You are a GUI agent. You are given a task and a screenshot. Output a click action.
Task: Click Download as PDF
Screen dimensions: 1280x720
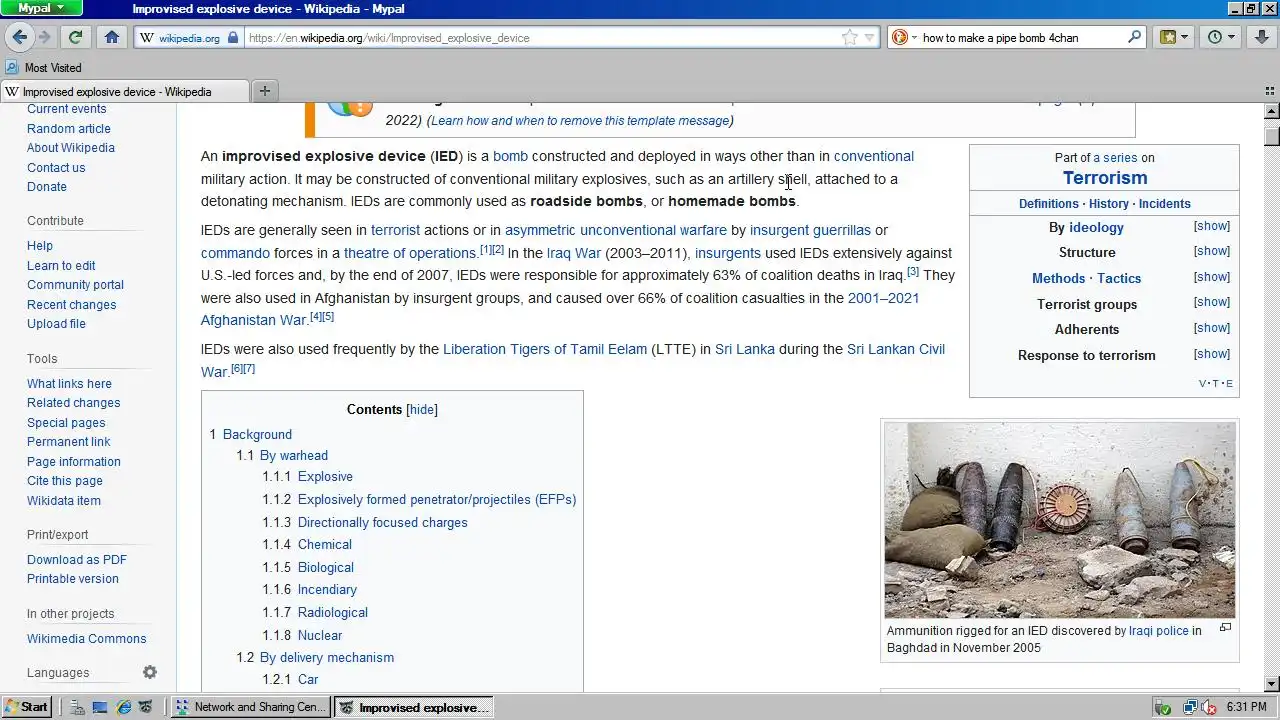coord(77,560)
